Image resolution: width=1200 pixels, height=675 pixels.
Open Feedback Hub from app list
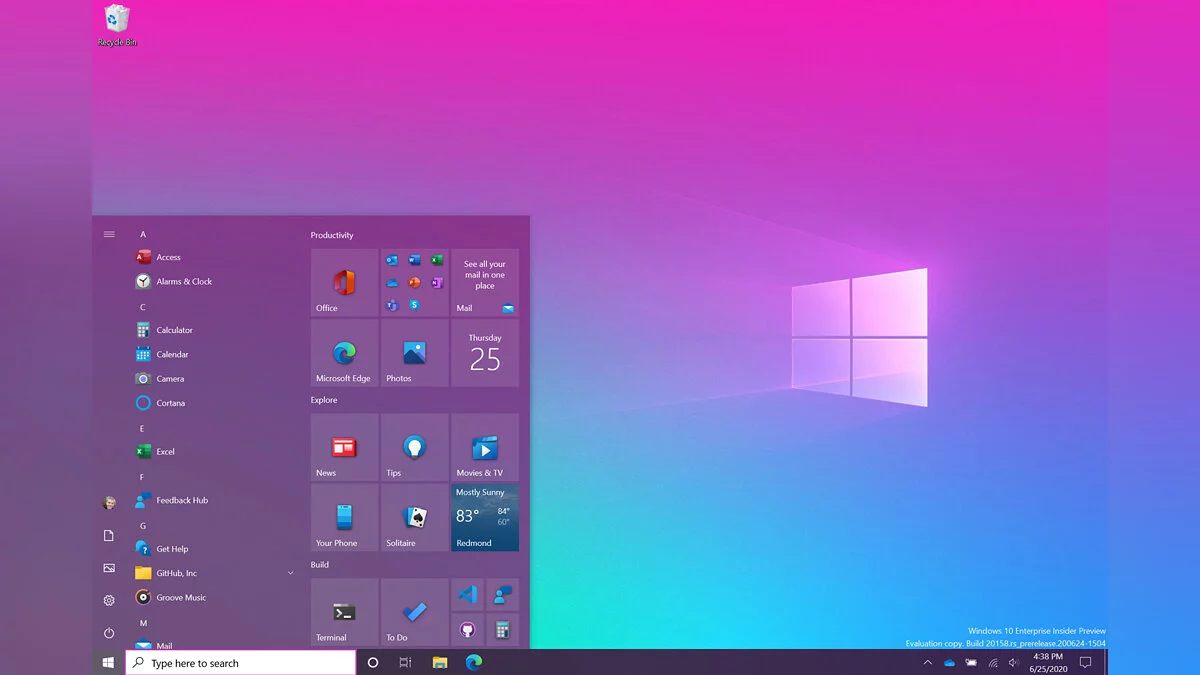181,500
